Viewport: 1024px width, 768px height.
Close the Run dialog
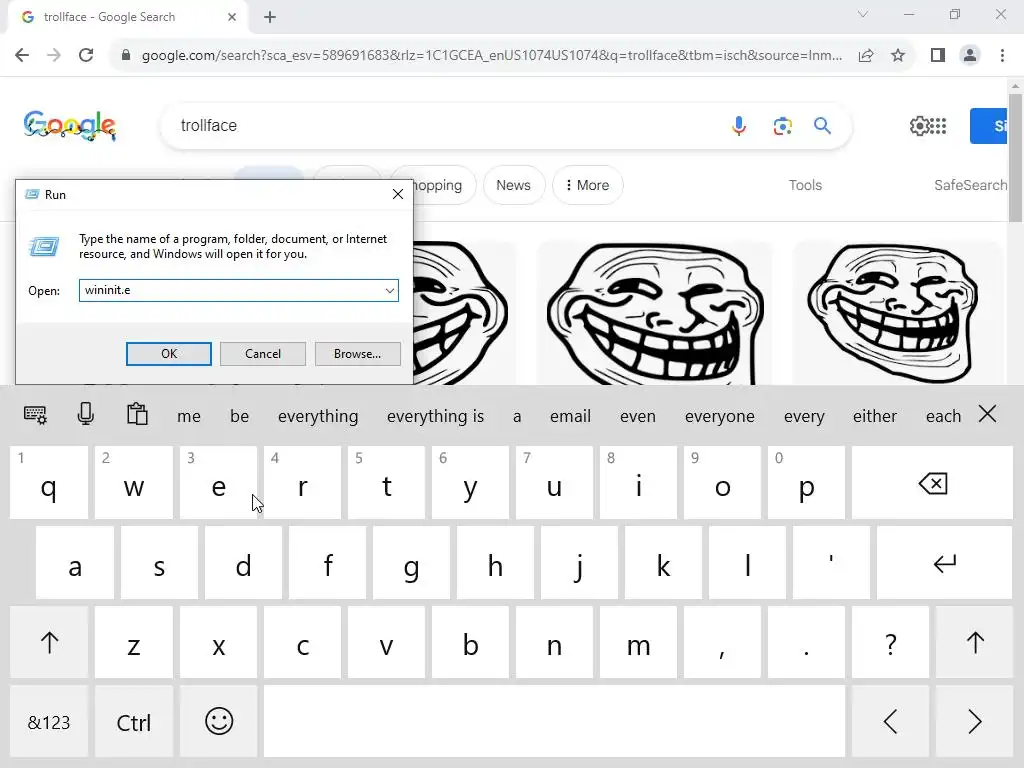coord(398,195)
